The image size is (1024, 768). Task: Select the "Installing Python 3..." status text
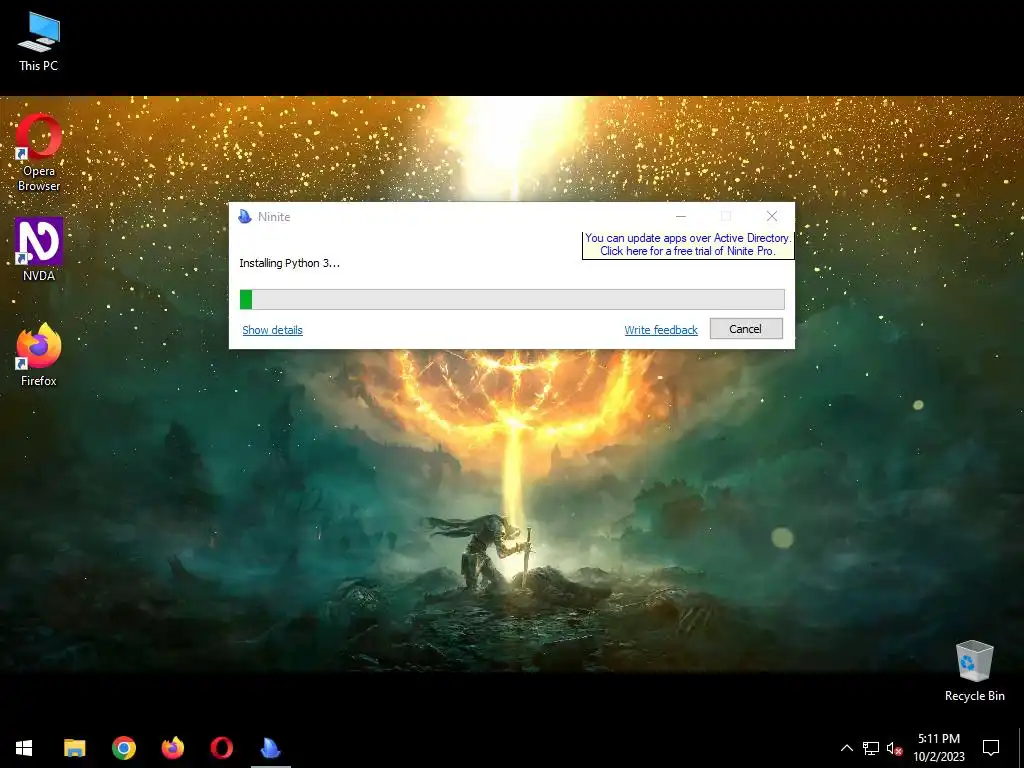point(289,263)
